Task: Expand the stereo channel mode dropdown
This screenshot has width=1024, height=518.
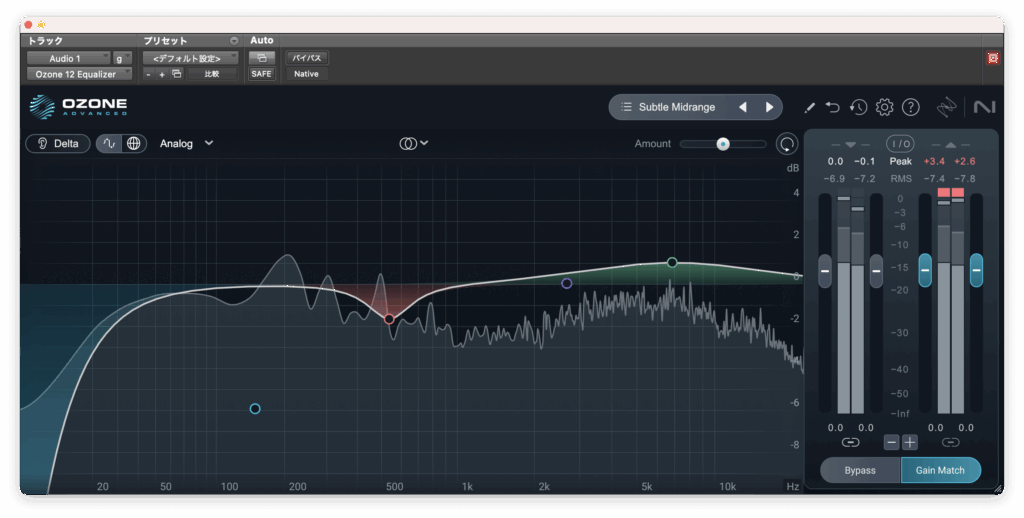Action: tap(414, 143)
